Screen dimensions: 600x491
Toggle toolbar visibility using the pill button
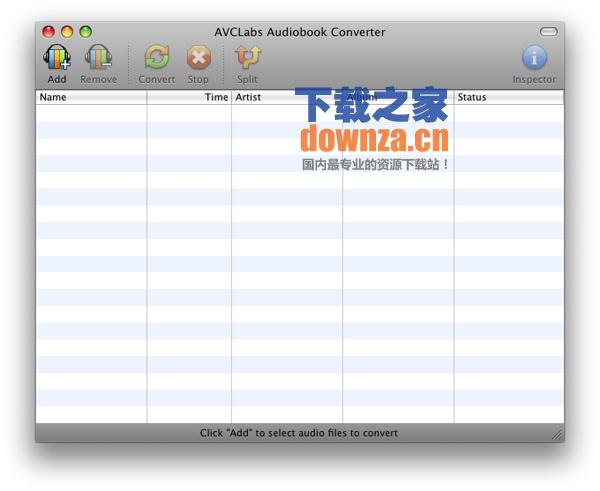click(x=548, y=31)
